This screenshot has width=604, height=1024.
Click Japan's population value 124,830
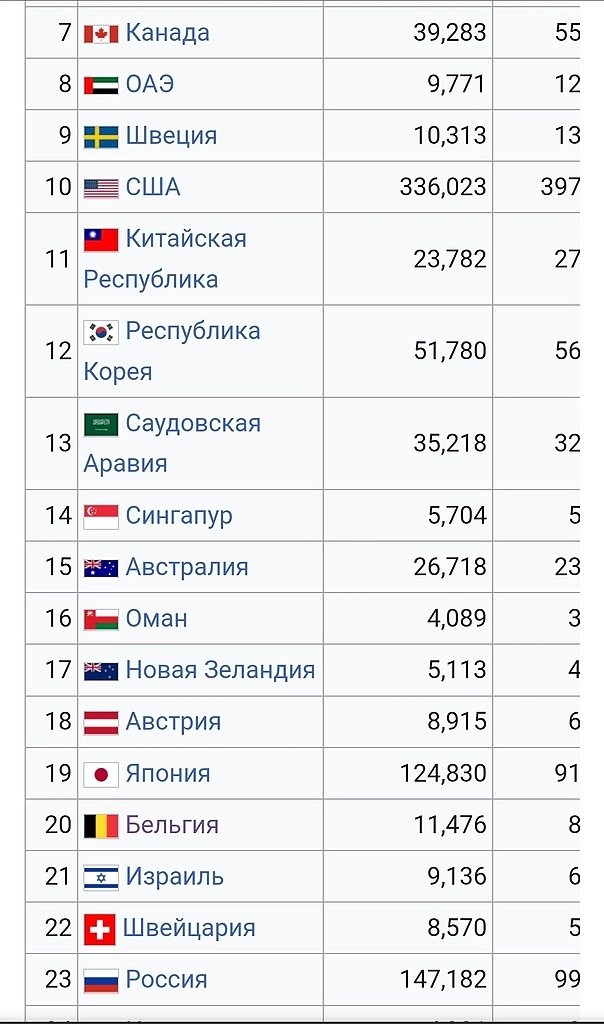(442, 774)
